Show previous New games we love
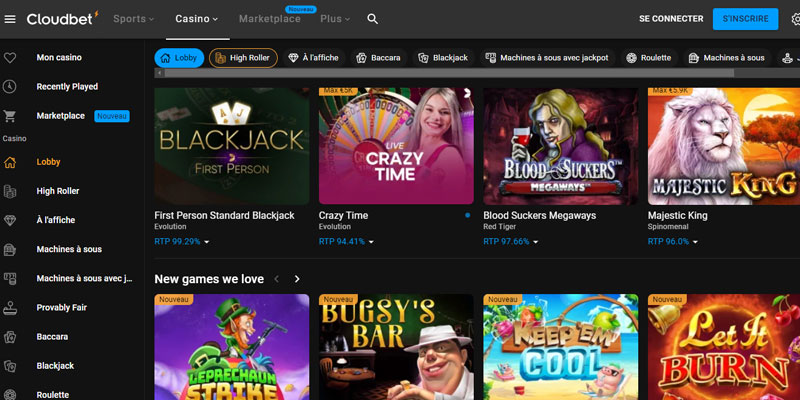The width and height of the screenshot is (800, 400). click(x=277, y=279)
